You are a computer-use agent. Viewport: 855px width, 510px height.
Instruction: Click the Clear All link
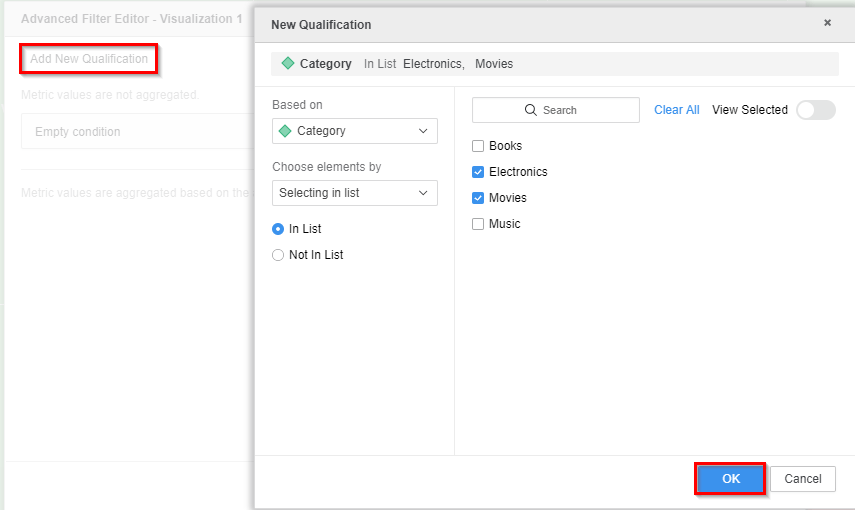(x=676, y=110)
